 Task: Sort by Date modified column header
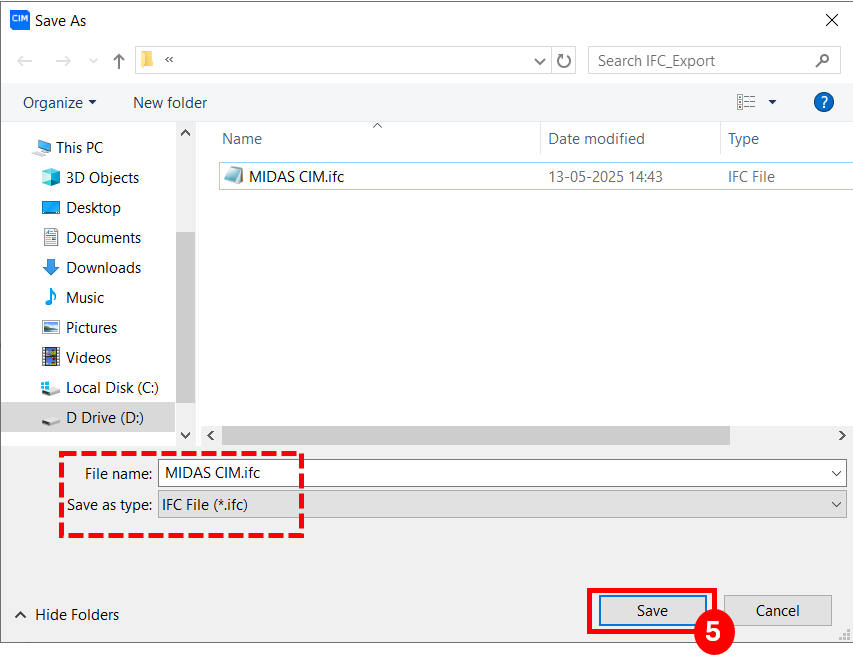(x=596, y=139)
